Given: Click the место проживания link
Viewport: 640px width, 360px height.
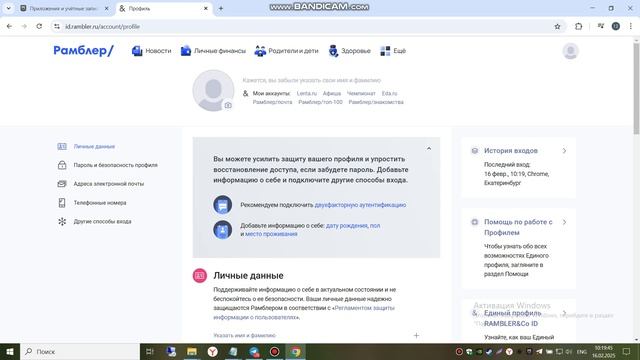Looking at the screenshot, I should point(271,234).
